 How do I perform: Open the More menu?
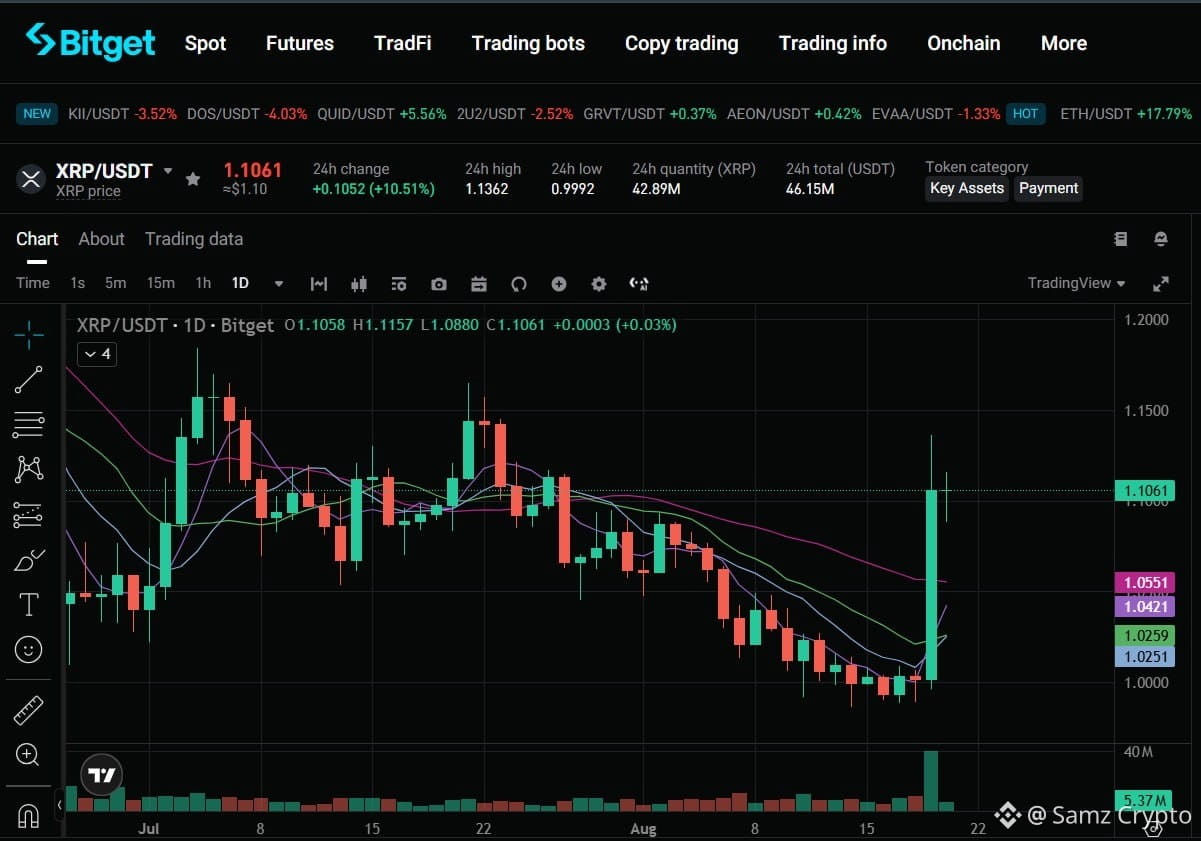click(x=1064, y=43)
